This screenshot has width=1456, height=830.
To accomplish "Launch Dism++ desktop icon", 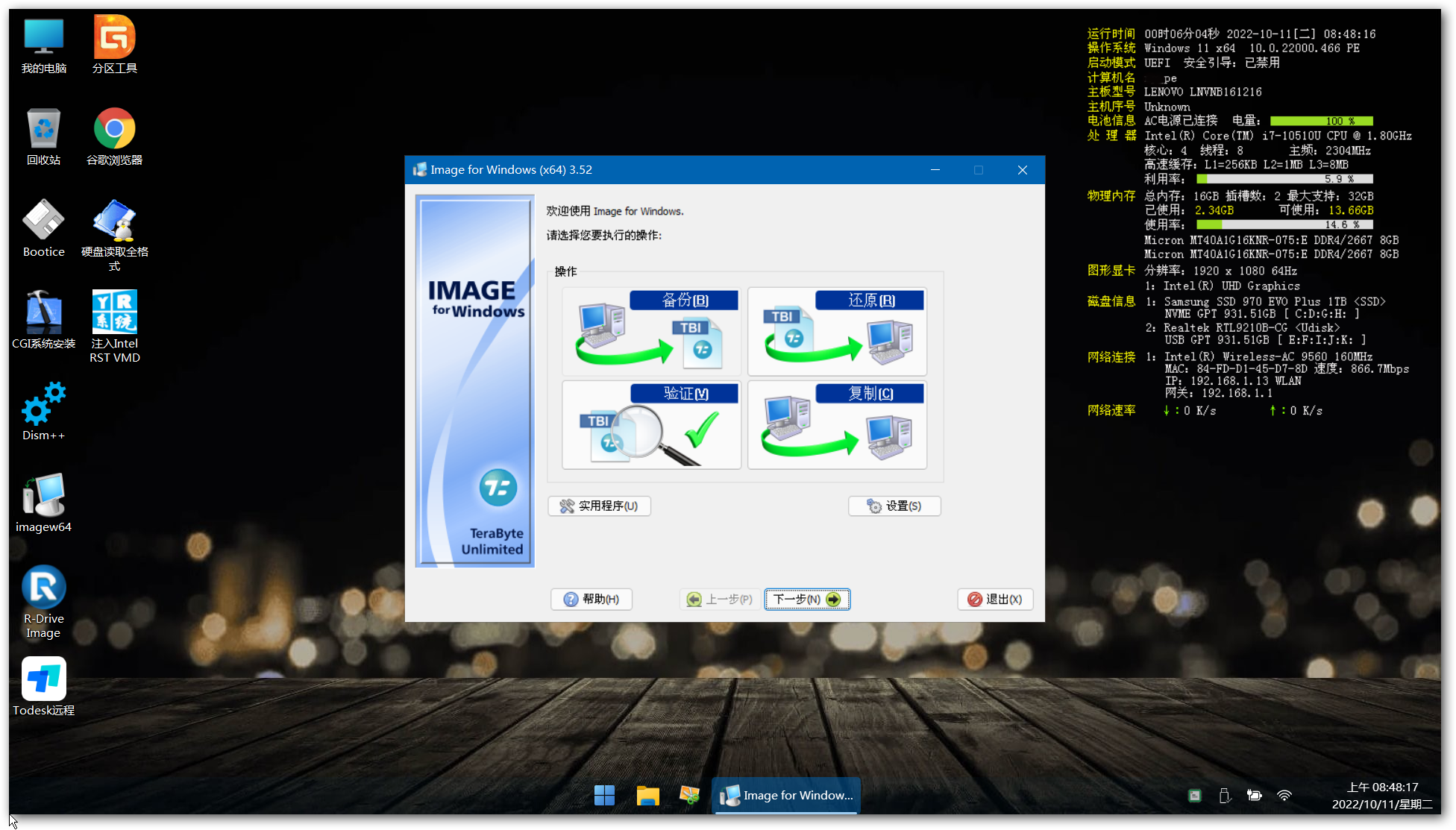I will (44, 412).
